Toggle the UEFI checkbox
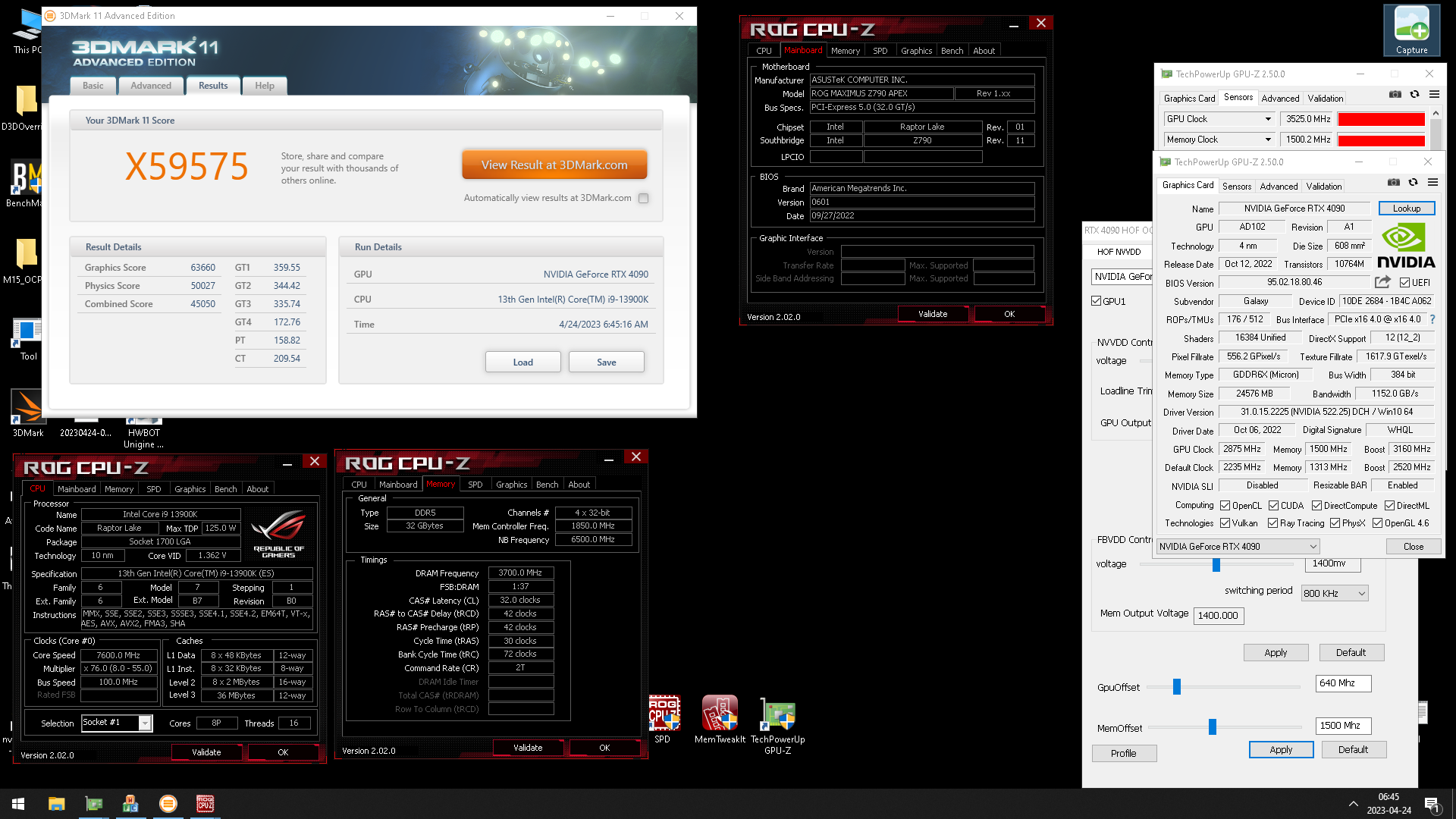This screenshot has height=819, width=1456. point(1404,283)
